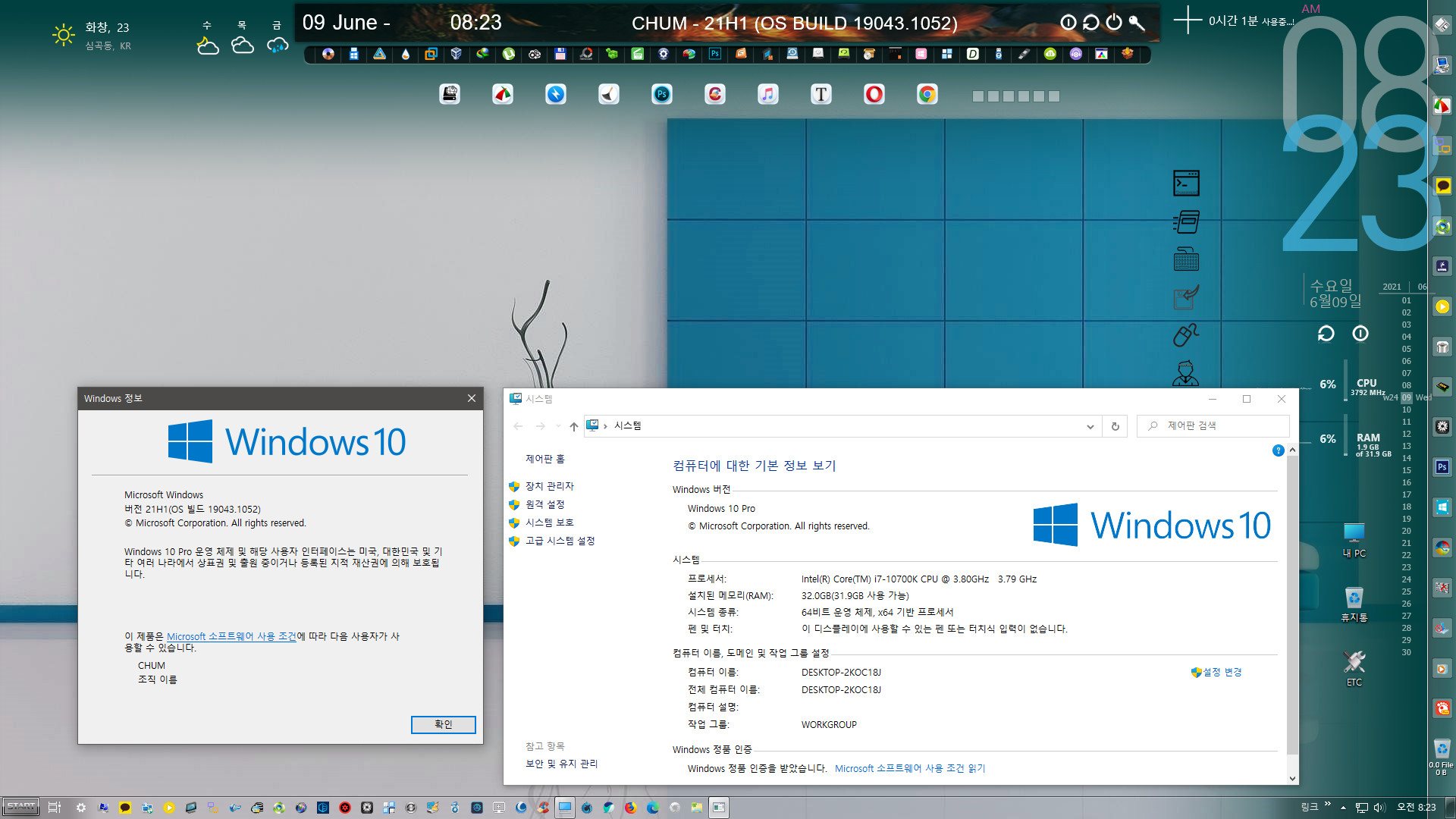Click the power icon in top bar
The width and height of the screenshot is (1456, 819).
point(1114,23)
